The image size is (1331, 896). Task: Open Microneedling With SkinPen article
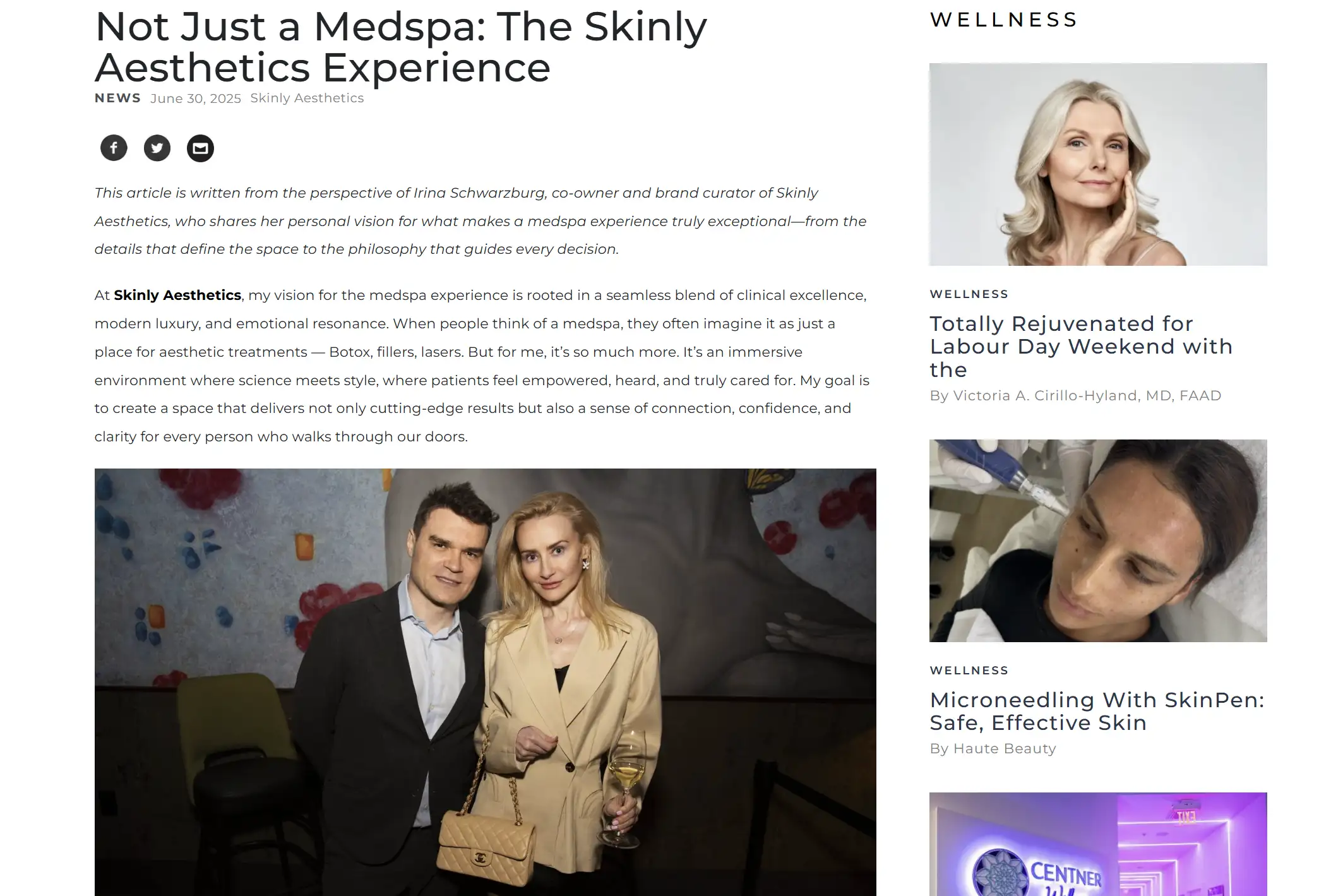(1097, 711)
